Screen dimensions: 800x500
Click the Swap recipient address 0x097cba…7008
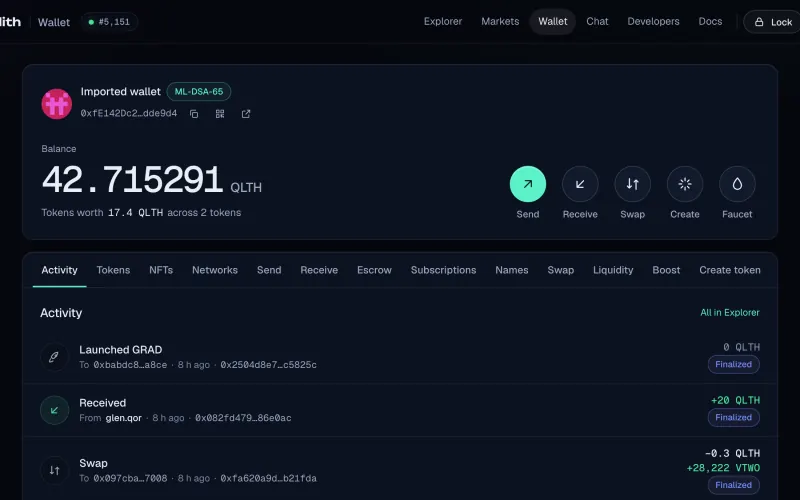[x=130, y=478]
